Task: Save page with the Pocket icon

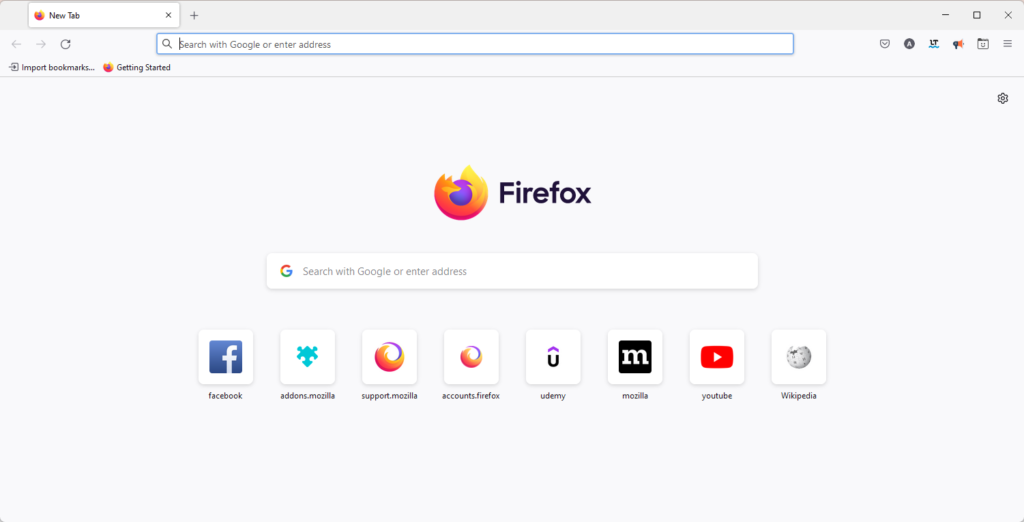Action: 885,44
